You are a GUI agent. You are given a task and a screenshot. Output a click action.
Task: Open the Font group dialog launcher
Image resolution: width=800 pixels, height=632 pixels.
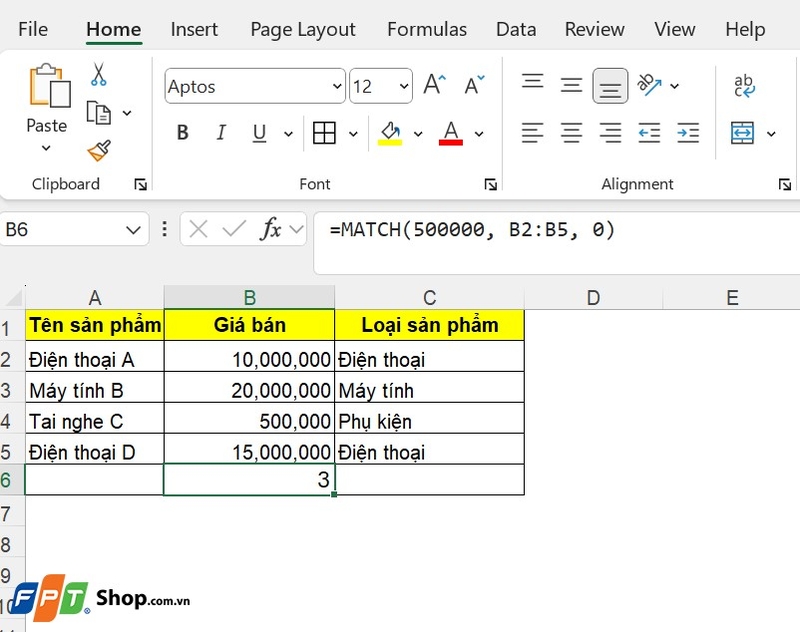(x=490, y=184)
